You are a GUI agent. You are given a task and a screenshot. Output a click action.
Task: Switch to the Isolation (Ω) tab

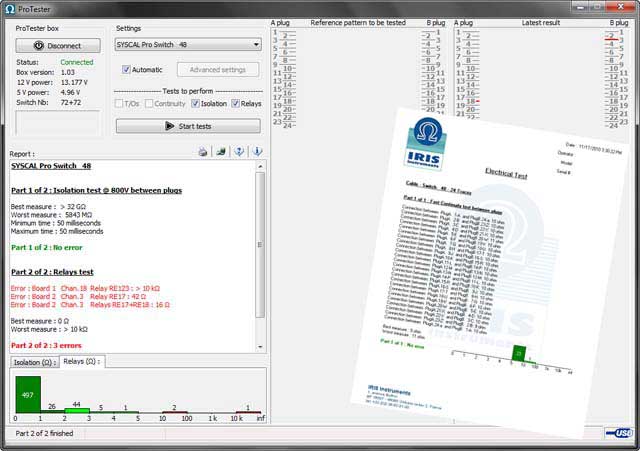click(x=35, y=362)
